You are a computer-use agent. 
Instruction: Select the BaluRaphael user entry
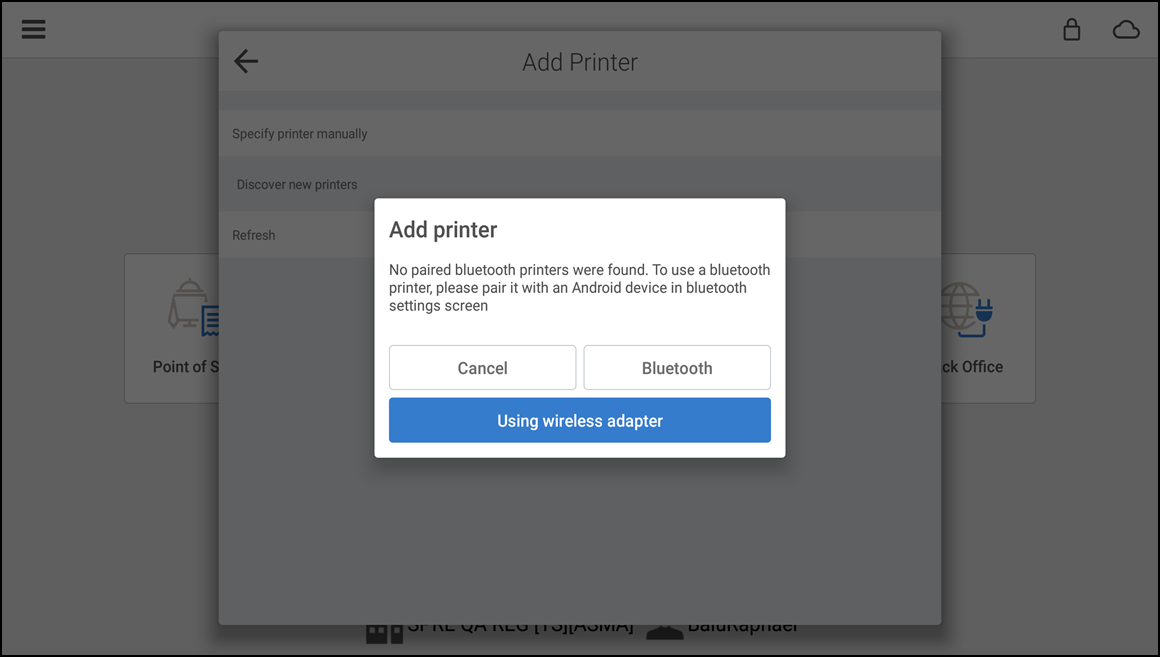(x=741, y=625)
